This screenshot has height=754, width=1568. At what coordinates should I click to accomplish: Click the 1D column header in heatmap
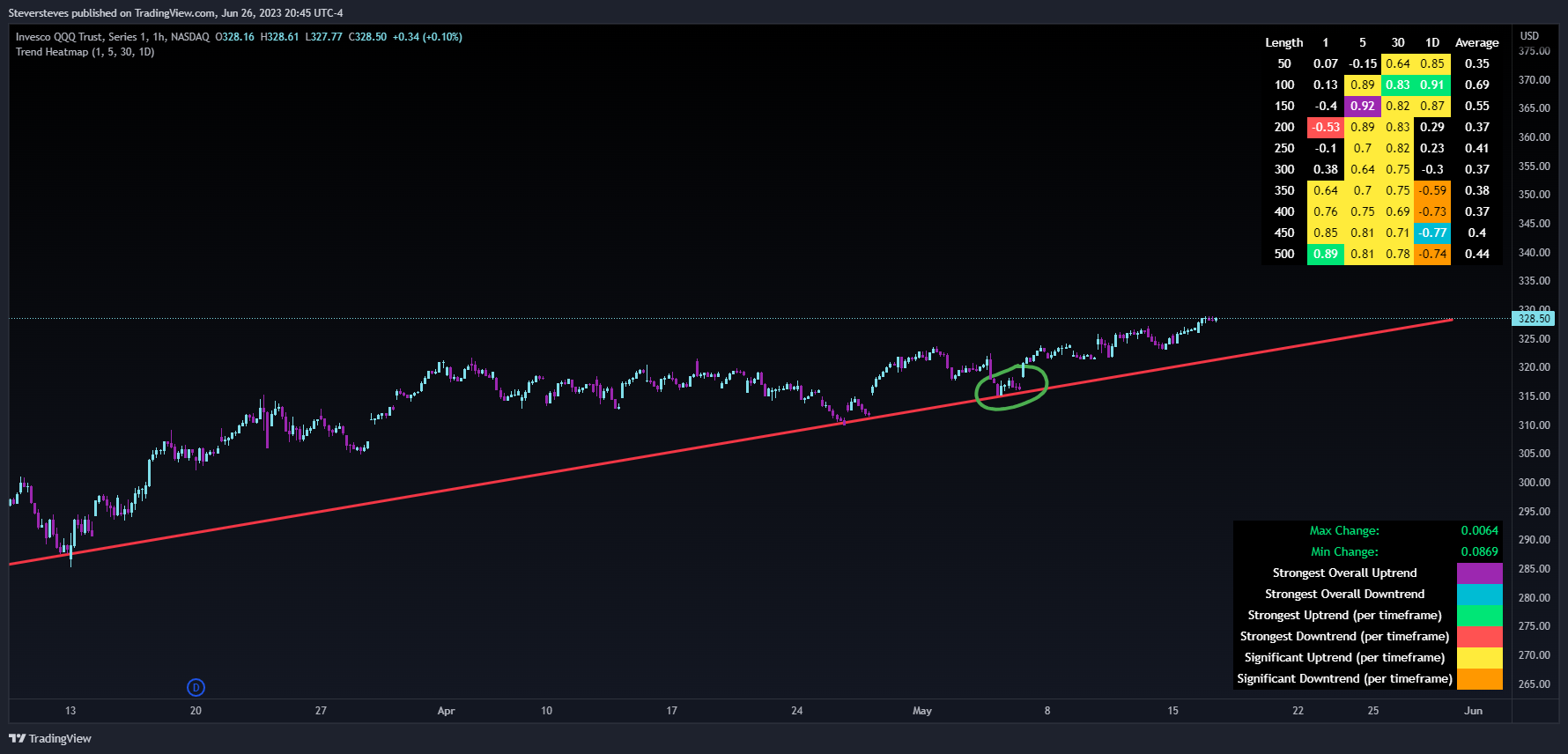click(x=1432, y=42)
